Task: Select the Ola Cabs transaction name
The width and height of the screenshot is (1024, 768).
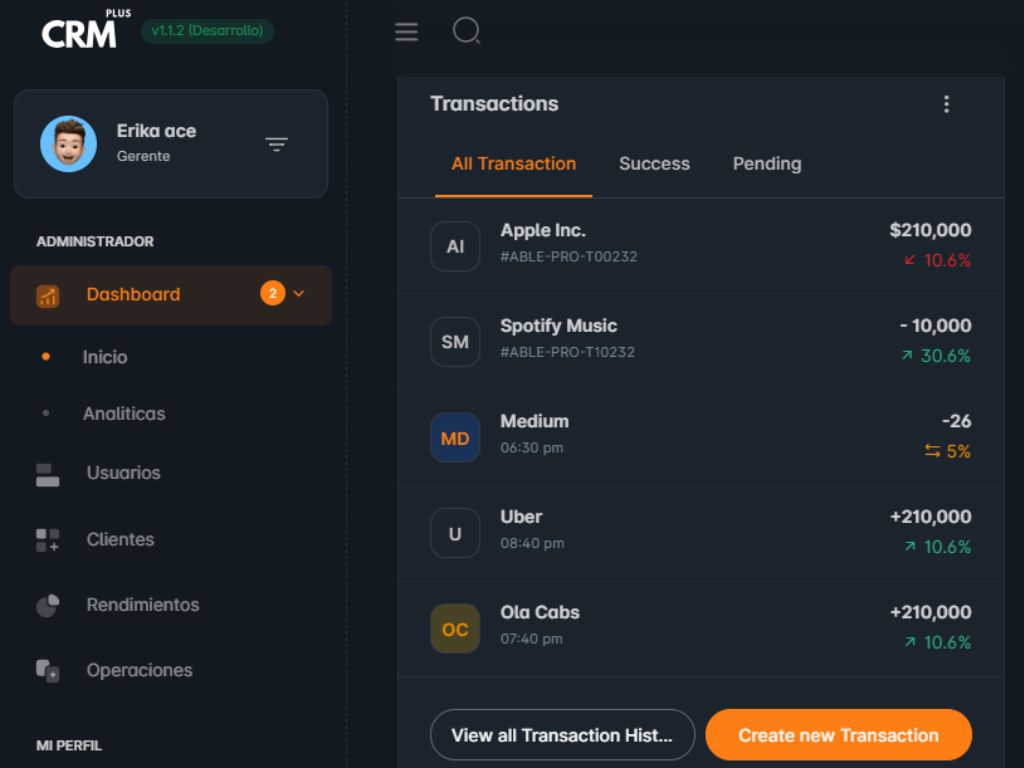Action: coord(539,612)
